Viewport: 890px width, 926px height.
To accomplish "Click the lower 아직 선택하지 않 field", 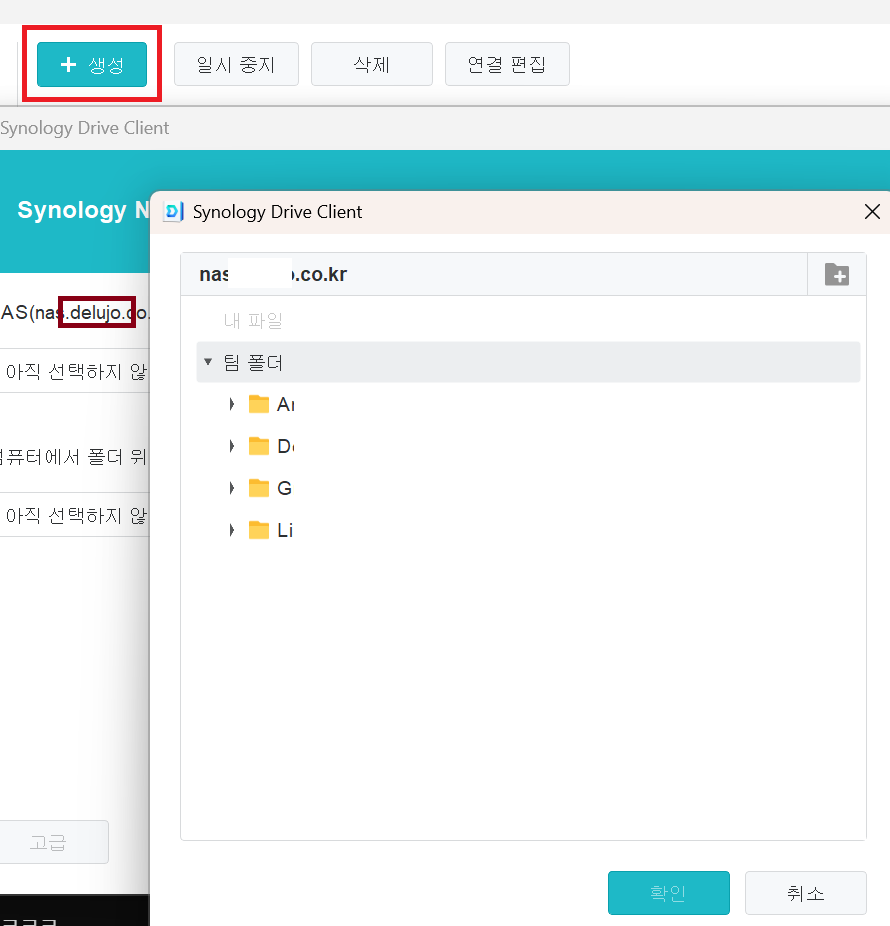I will [74, 516].
